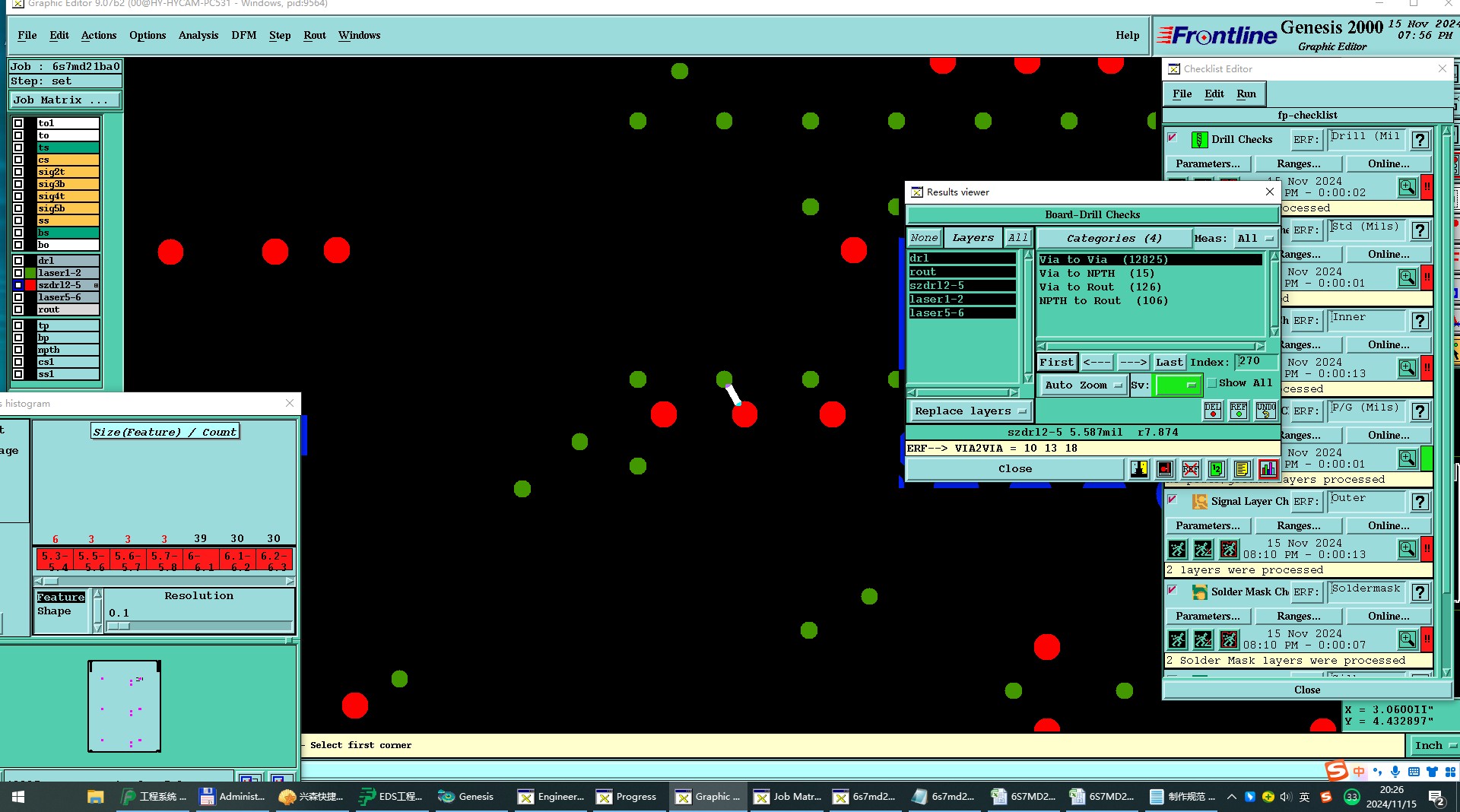Click the Last result button

coord(1170,363)
